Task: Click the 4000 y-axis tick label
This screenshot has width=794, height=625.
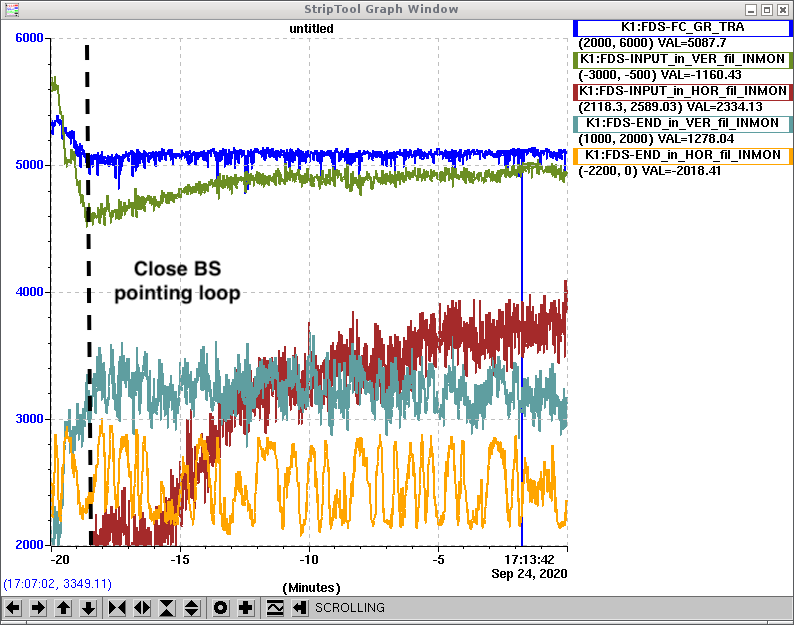Action: coord(29,292)
